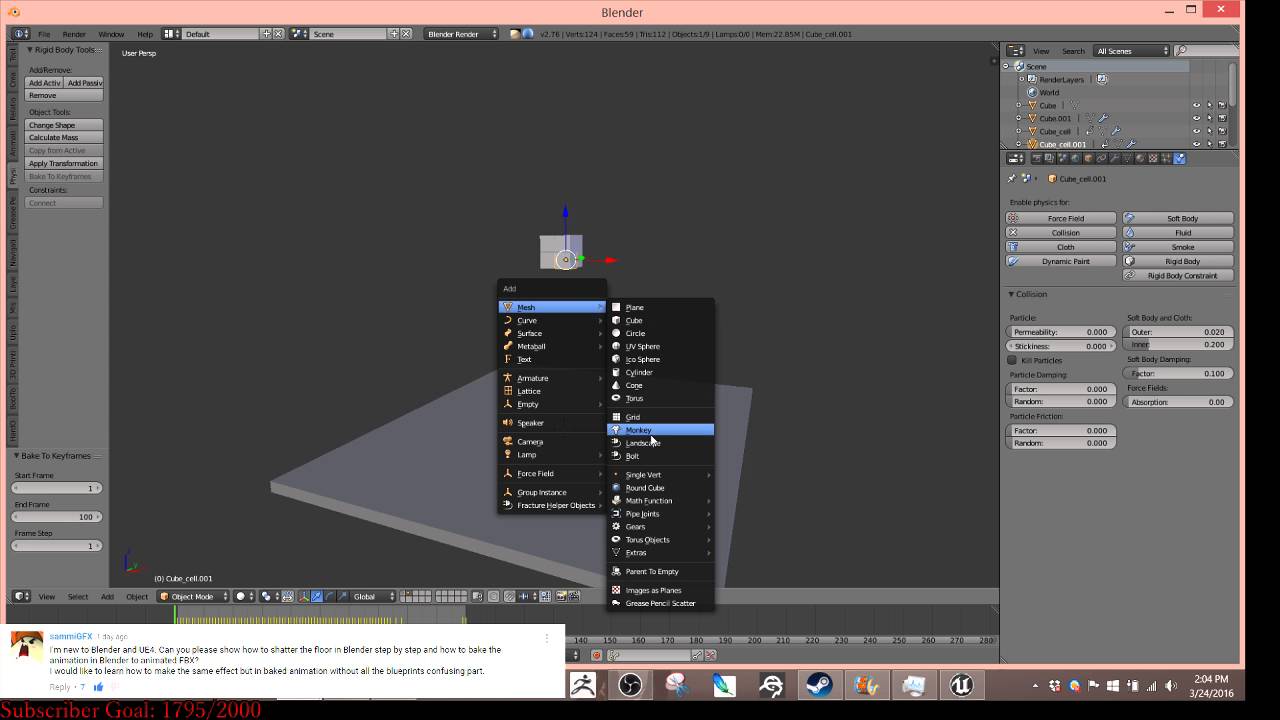This screenshot has width=1280, height=720.
Task: Click the OBS icon in taskbar
Action: [630, 685]
